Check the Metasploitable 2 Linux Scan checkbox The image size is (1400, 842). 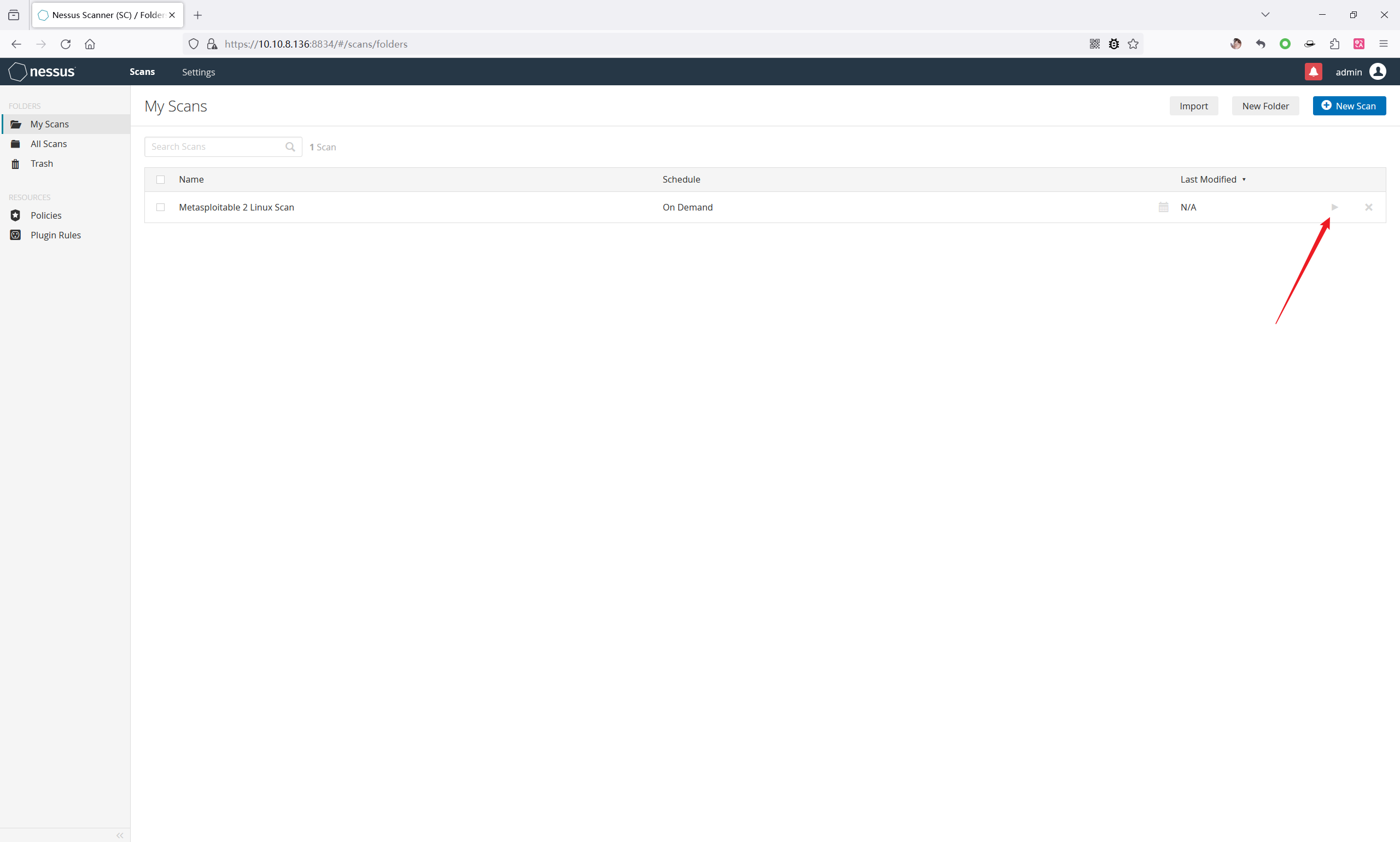161,208
